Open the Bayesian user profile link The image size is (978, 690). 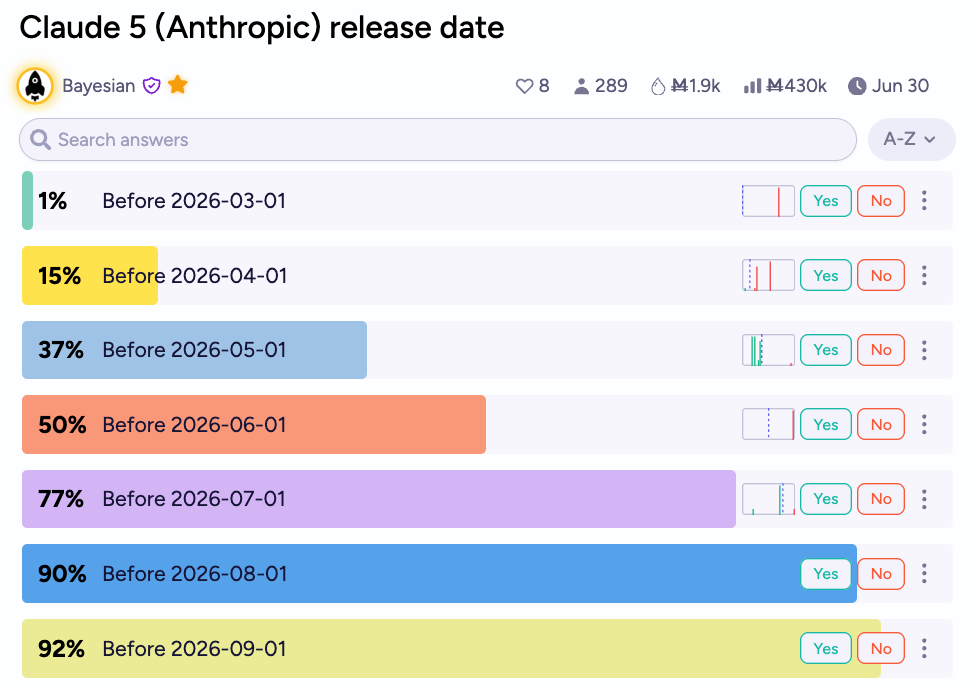point(99,85)
